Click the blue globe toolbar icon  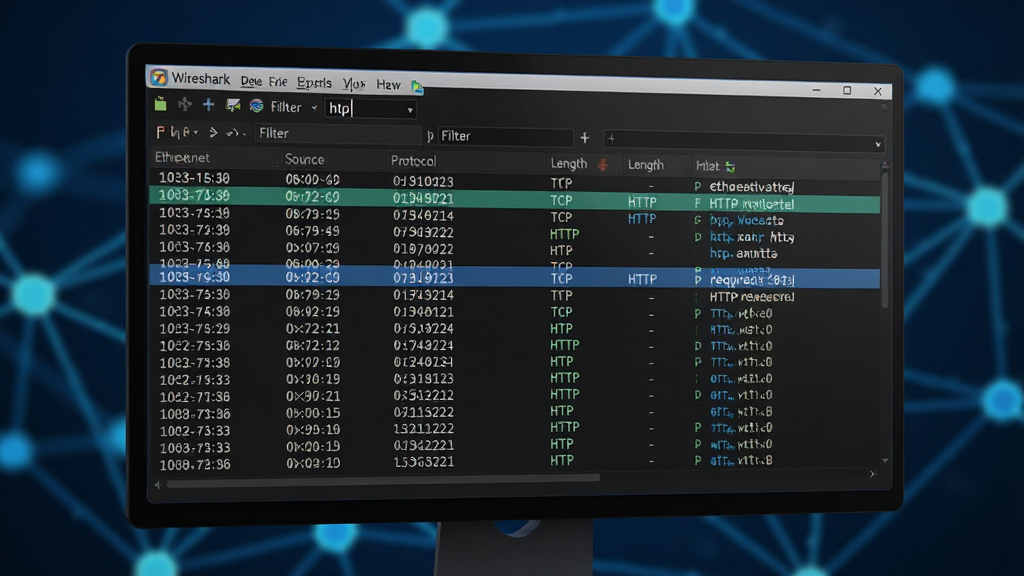[257, 106]
